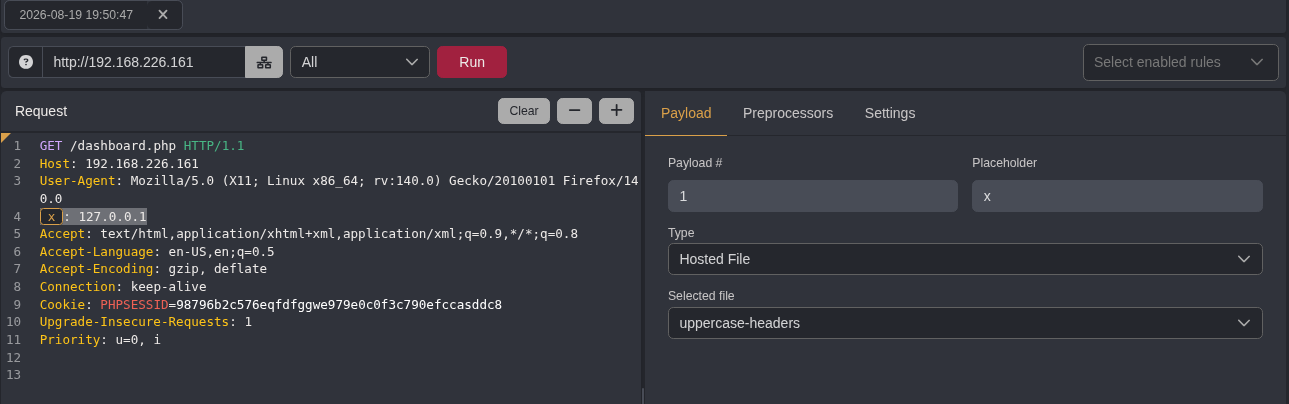Edit the target URL http://192.168.226.161 field

point(144,62)
